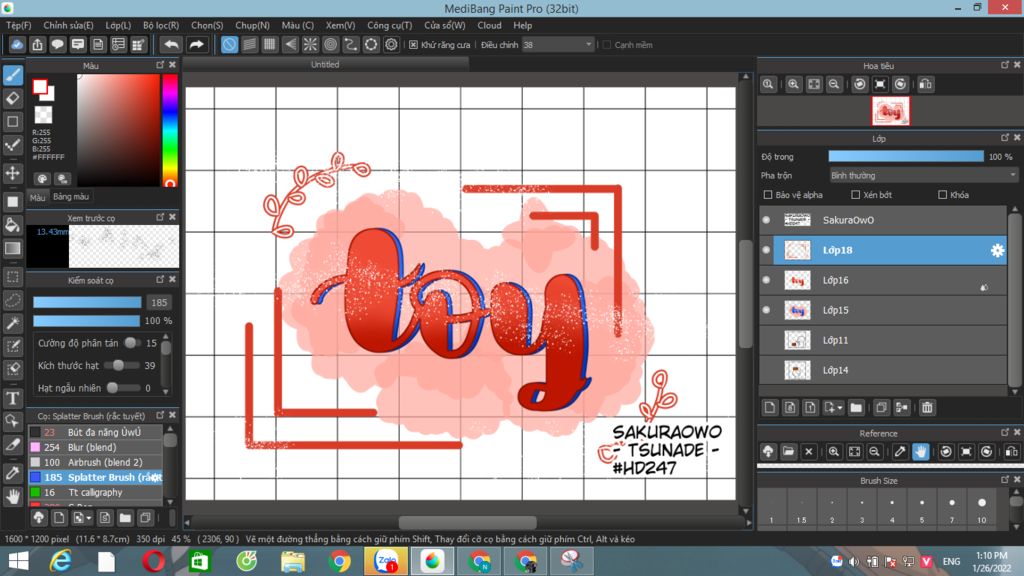The image size is (1024, 576).
Task: Toggle the Khử răng cưa checkbox
Action: [x=413, y=45]
